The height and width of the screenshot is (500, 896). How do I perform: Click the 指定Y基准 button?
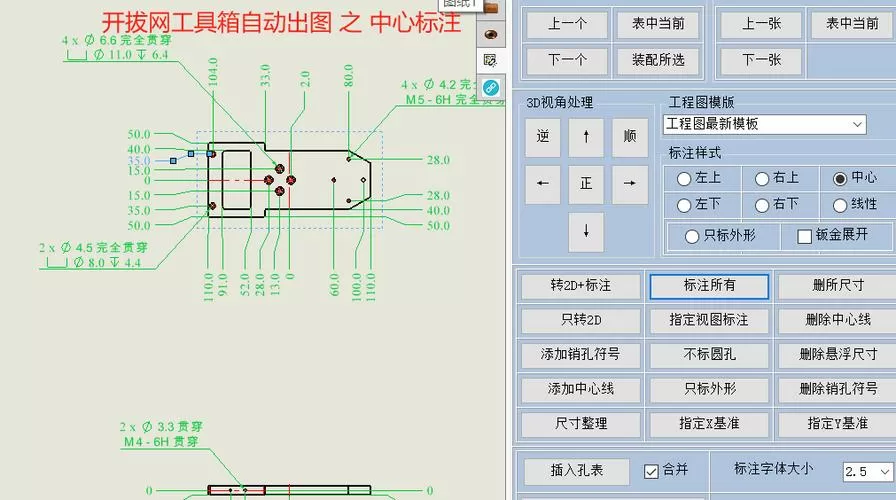tap(838, 424)
